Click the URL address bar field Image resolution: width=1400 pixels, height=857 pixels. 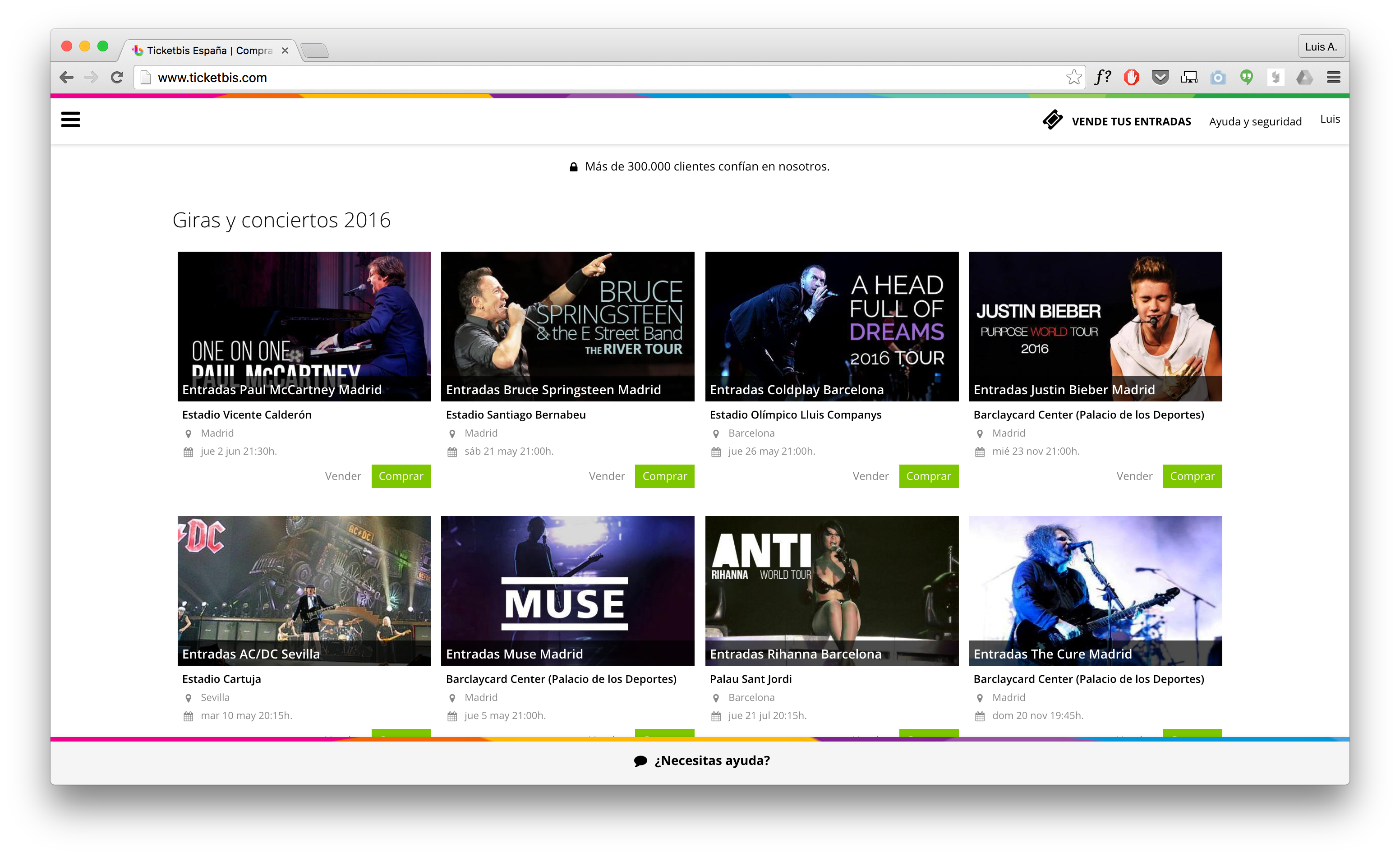coord(602,77)
